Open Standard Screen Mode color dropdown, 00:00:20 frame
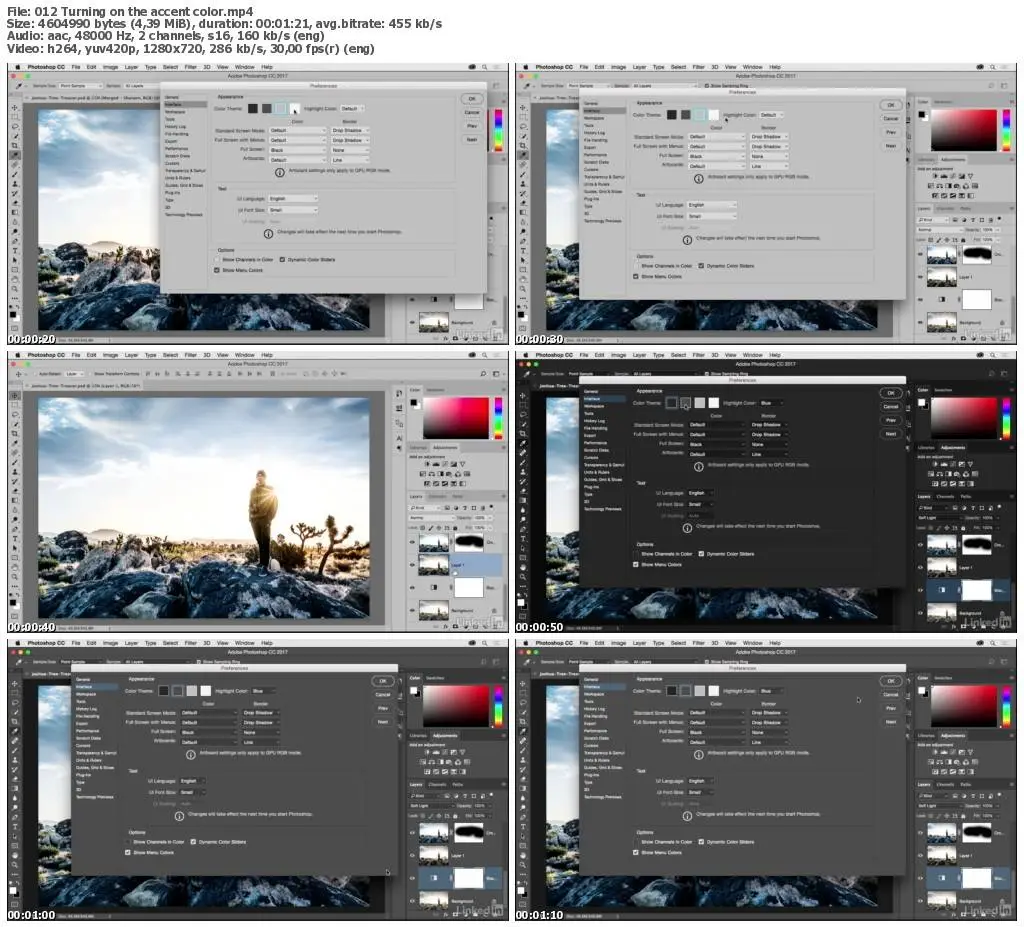 pos(297,131)
